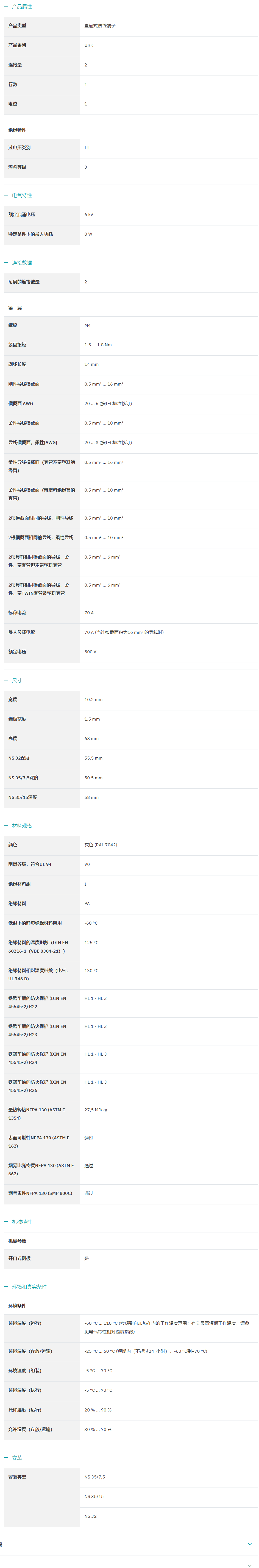Select the value 直通式接线端子
This screenshot has width=259, height=1568.
click(x=100, y=26)
